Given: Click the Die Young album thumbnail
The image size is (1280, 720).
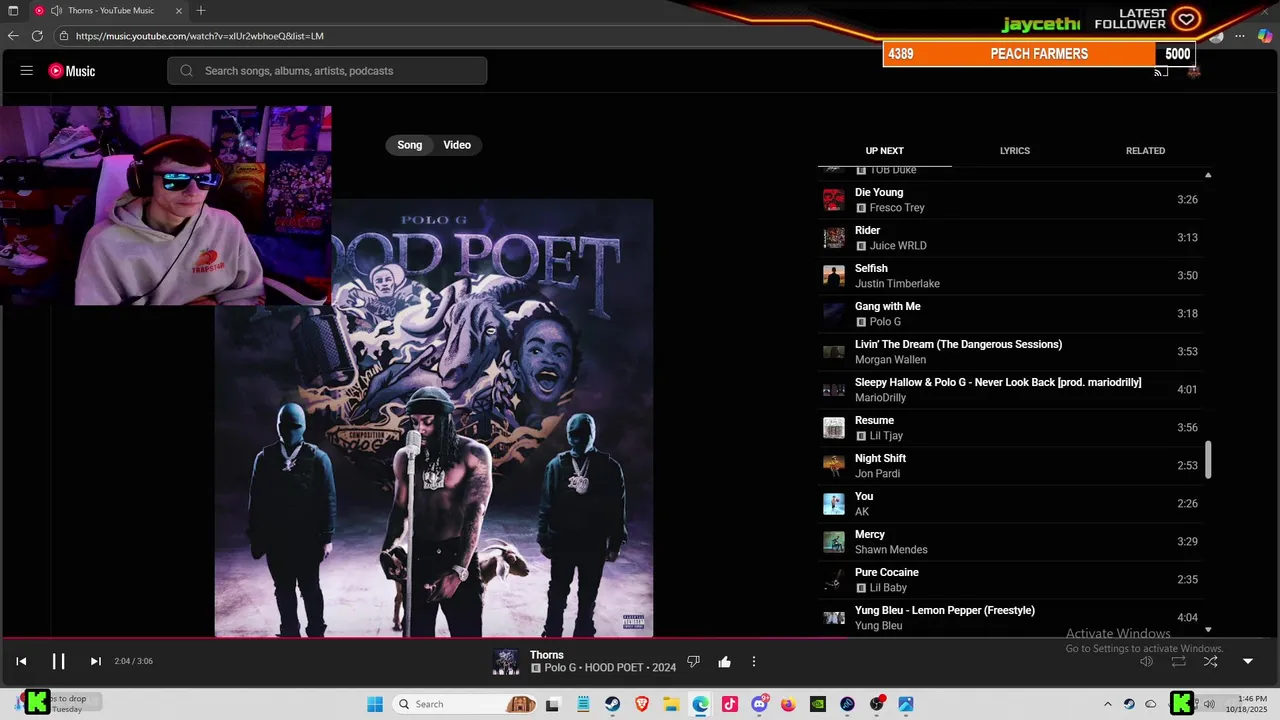Looking at the screenshot, I should click(834, 200).
